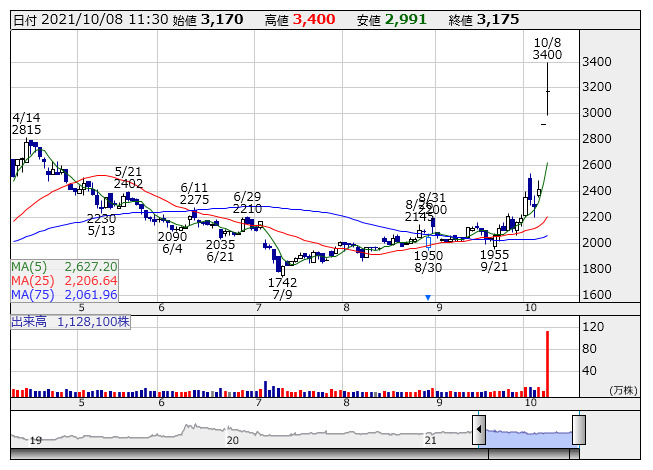Screen dimensions: 653x470
Task: Click the 1742 7/9 low label
Action: [282, 288]
